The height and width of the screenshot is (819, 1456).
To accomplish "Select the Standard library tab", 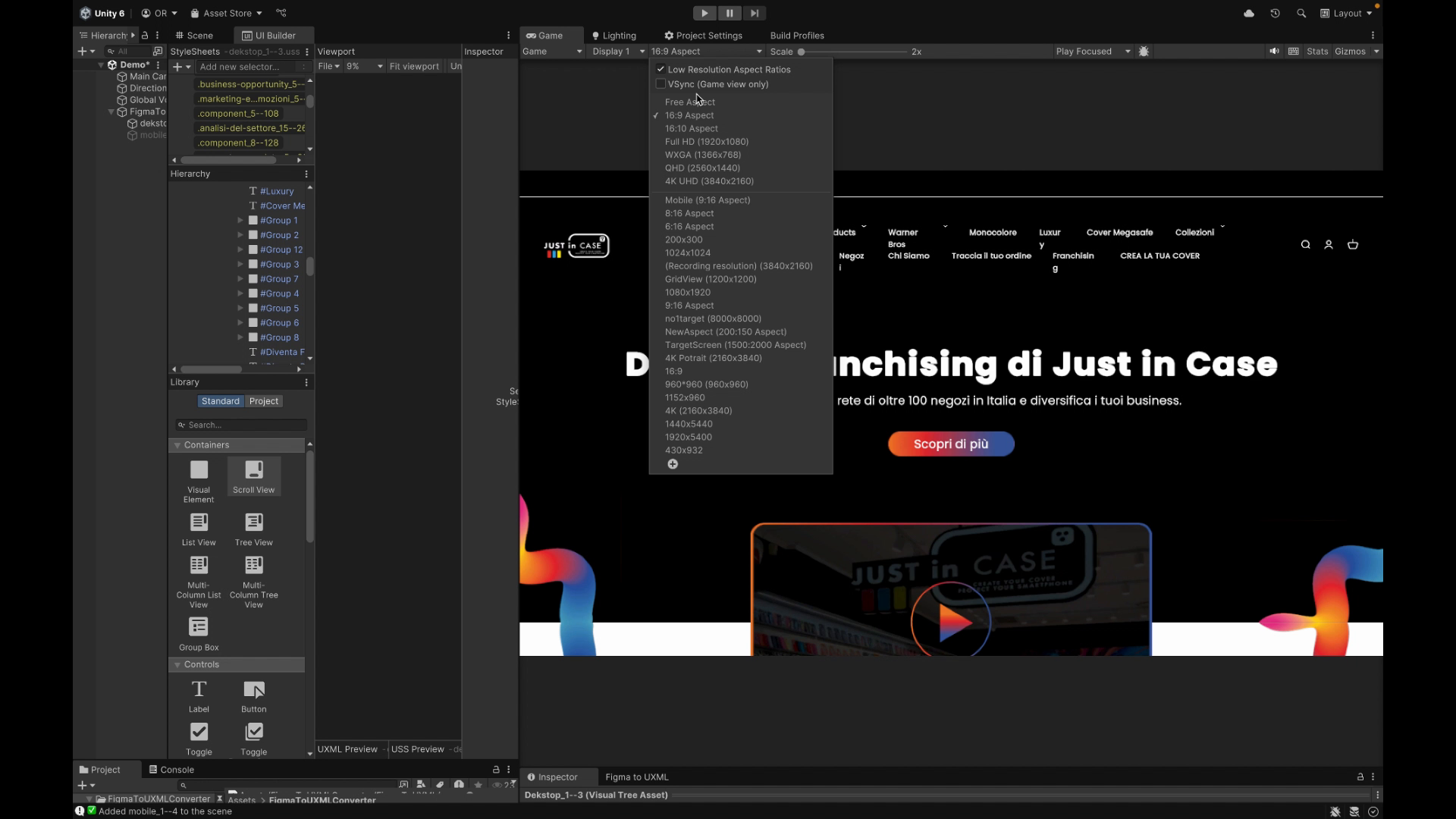I will coord(220,401).
